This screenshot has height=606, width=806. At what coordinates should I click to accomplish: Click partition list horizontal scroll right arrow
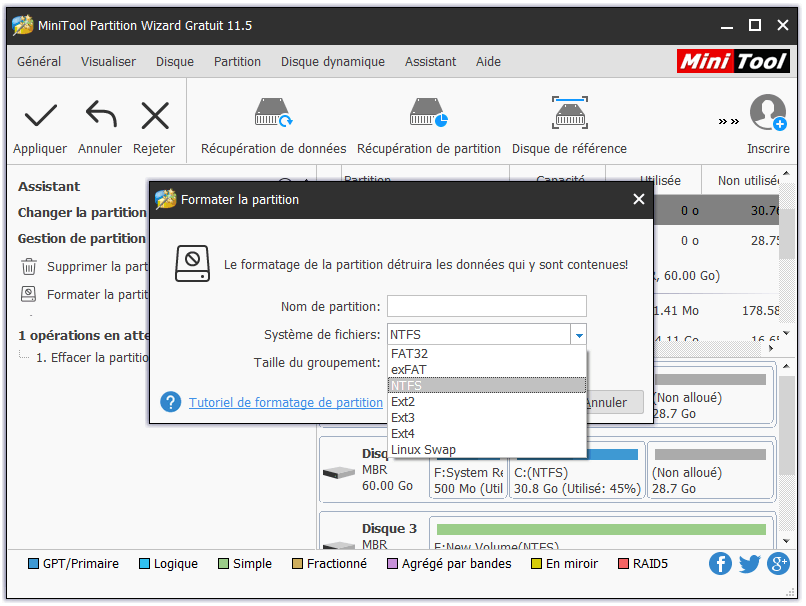pos(771,348)
